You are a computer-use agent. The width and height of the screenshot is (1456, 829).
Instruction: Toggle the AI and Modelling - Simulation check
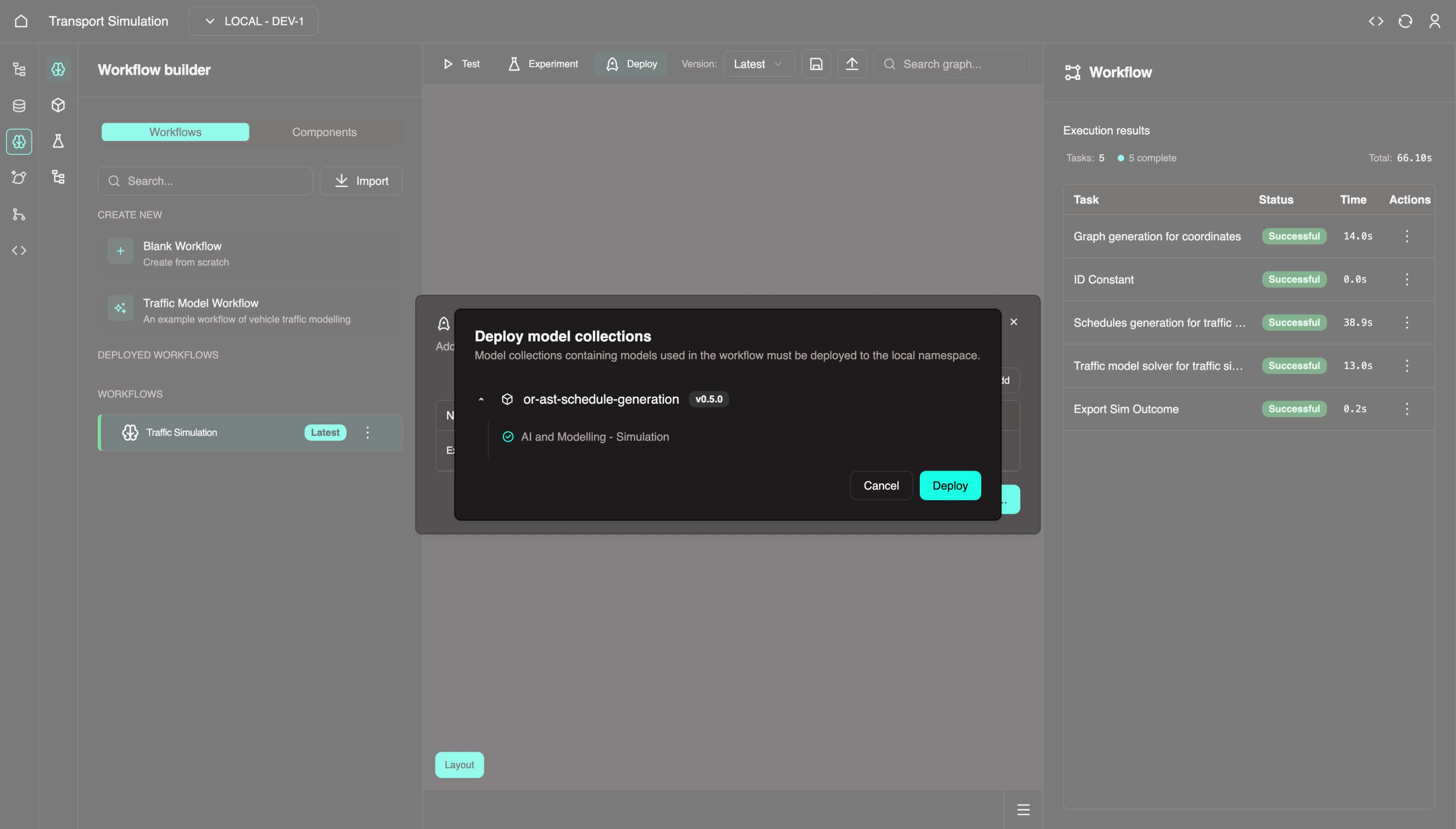[x=508, y=437]
